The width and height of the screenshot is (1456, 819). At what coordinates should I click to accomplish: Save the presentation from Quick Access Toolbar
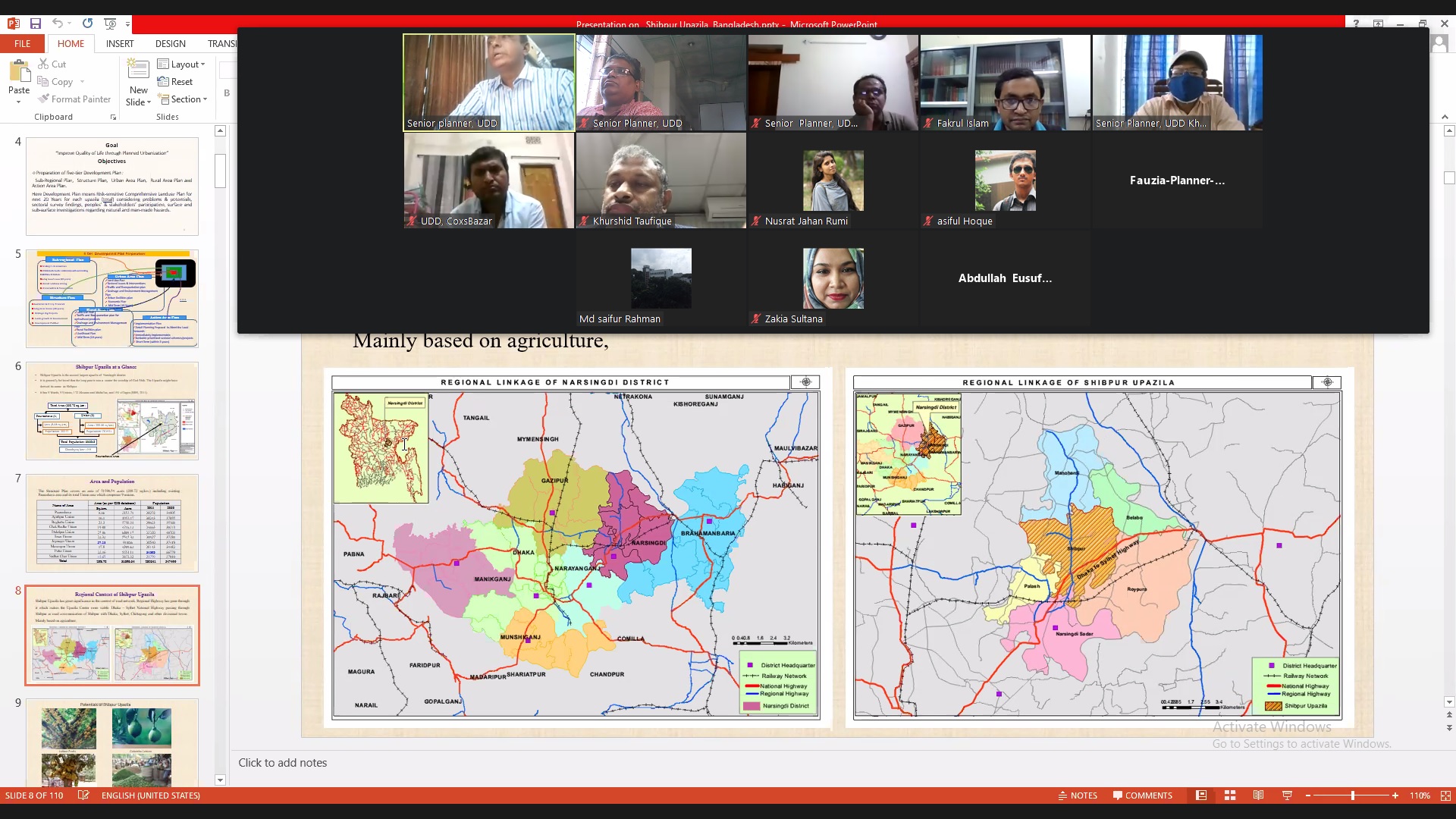(x=35, y=24)
